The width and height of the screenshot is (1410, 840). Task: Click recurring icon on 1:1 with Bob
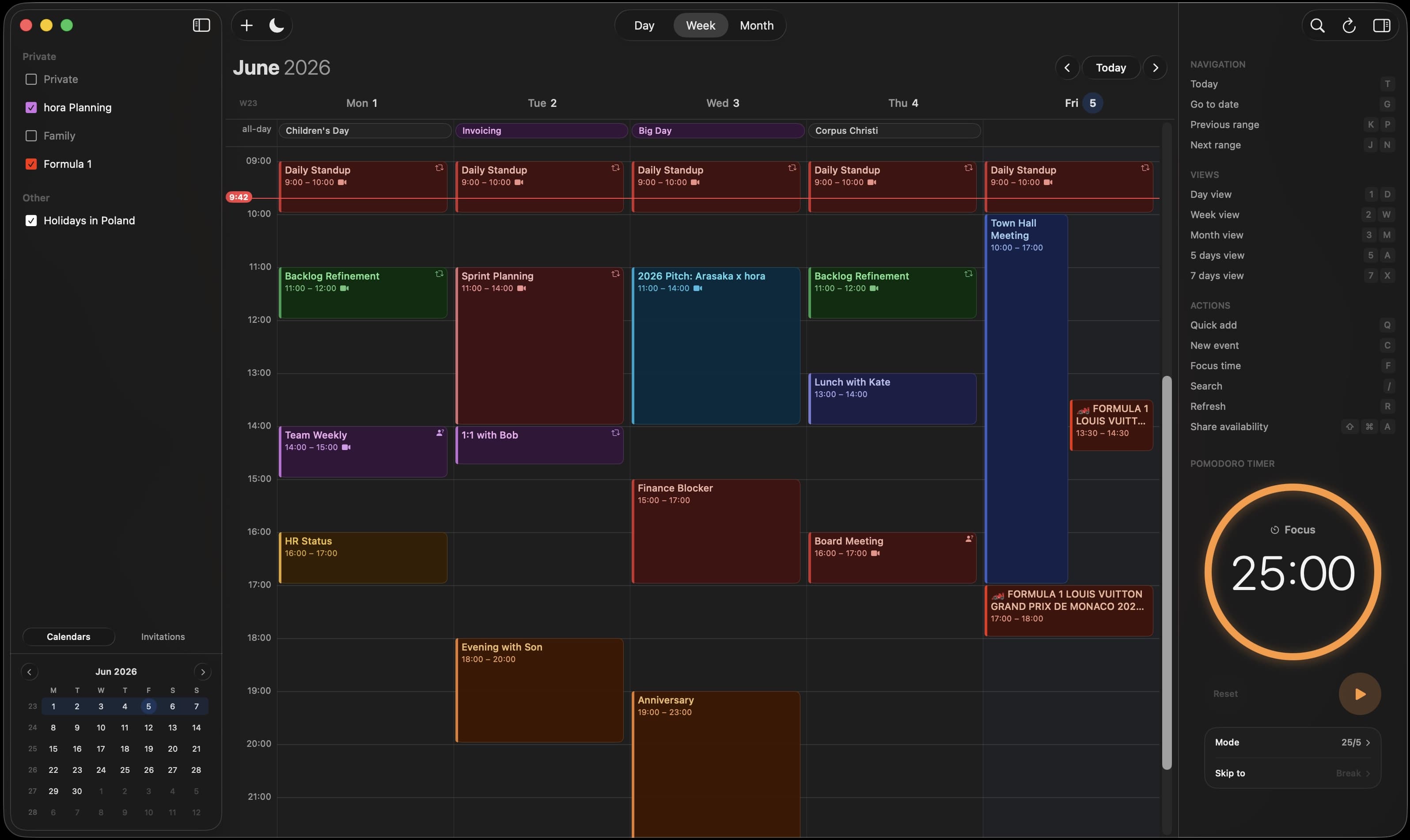coord(615,433)
